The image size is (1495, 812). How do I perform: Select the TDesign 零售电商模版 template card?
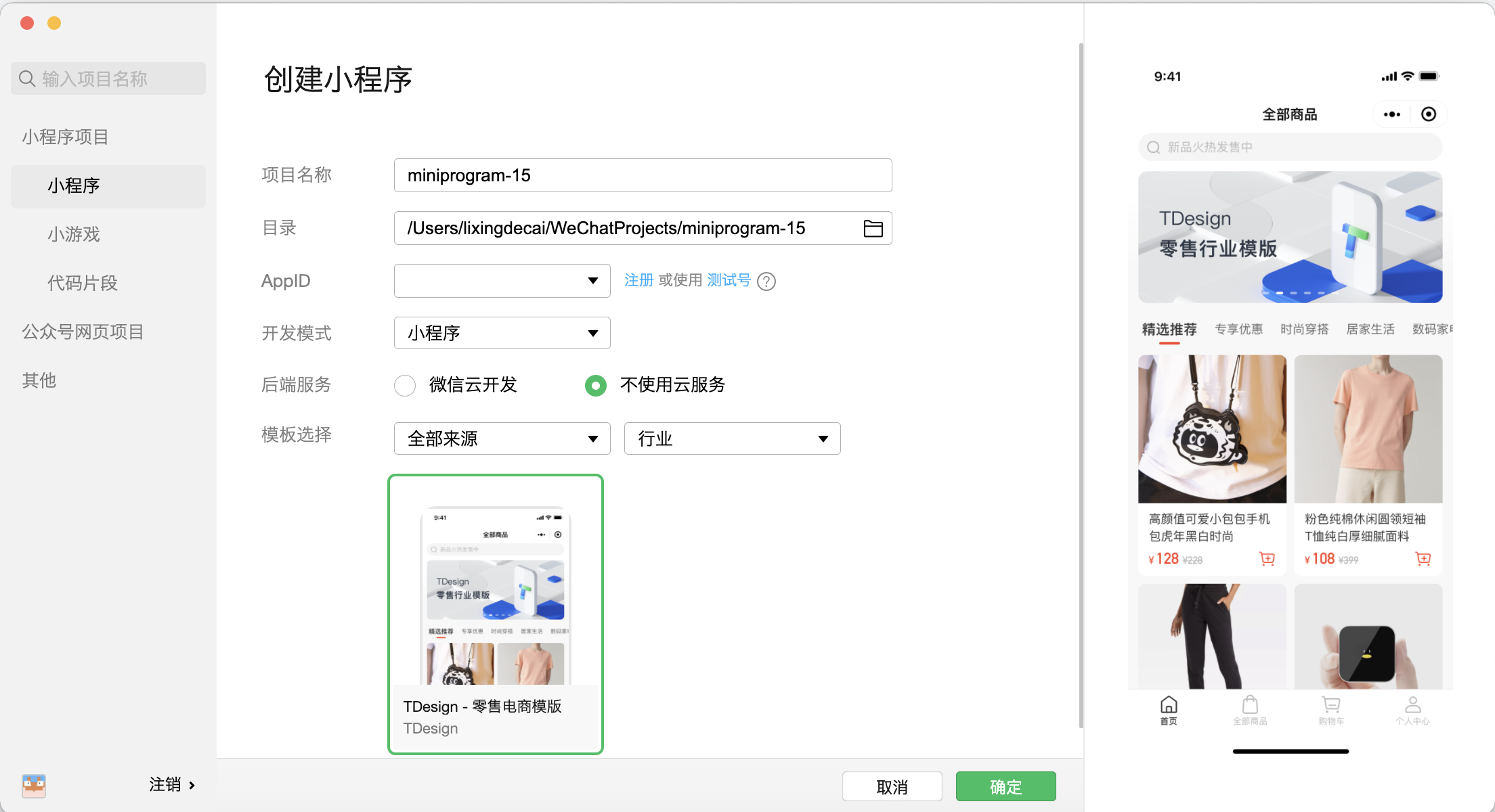click(496, 614)
